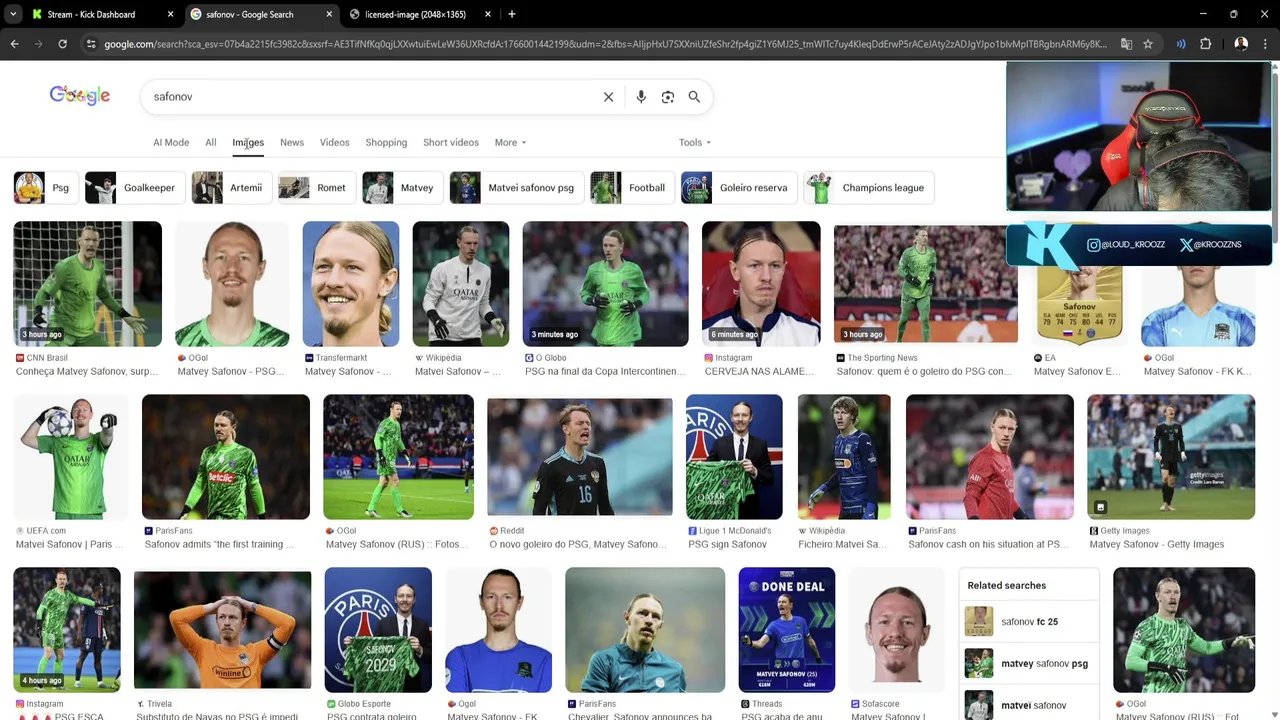
Task: Select the All results tab
Action: click(x=211, y=142)
